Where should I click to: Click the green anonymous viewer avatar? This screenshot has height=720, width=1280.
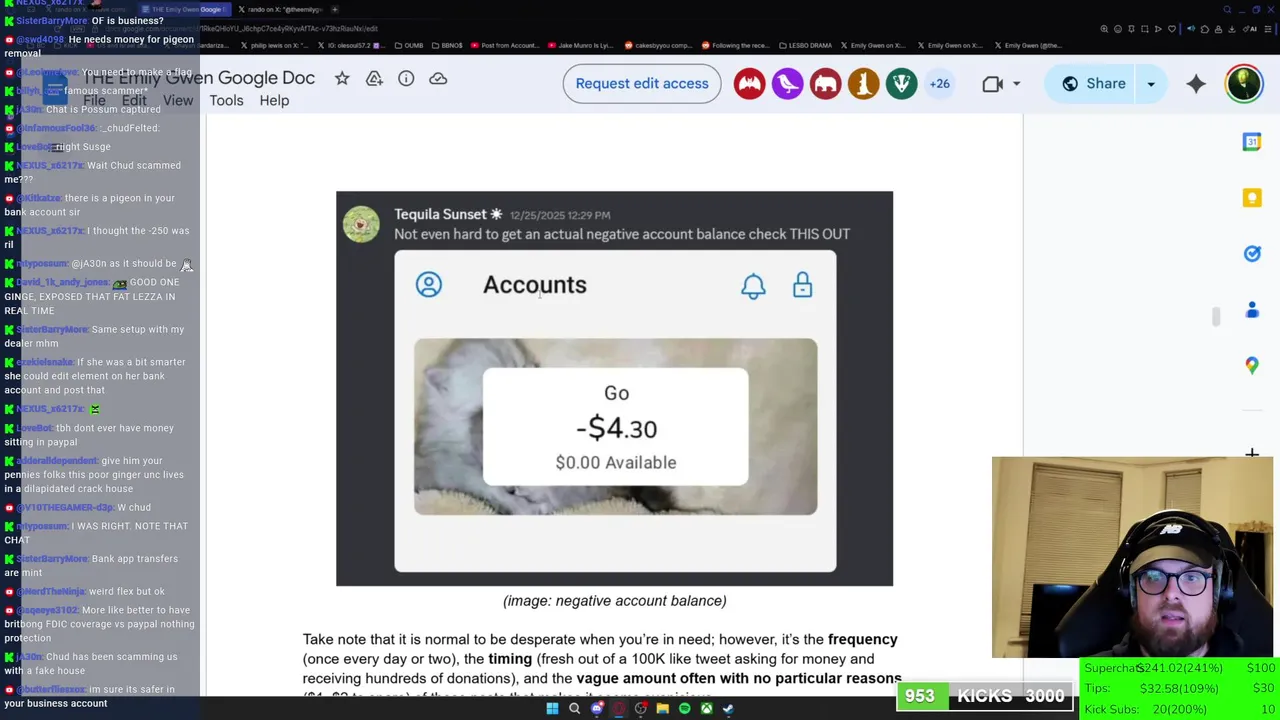pyautogui.click(x=901, y=84)
